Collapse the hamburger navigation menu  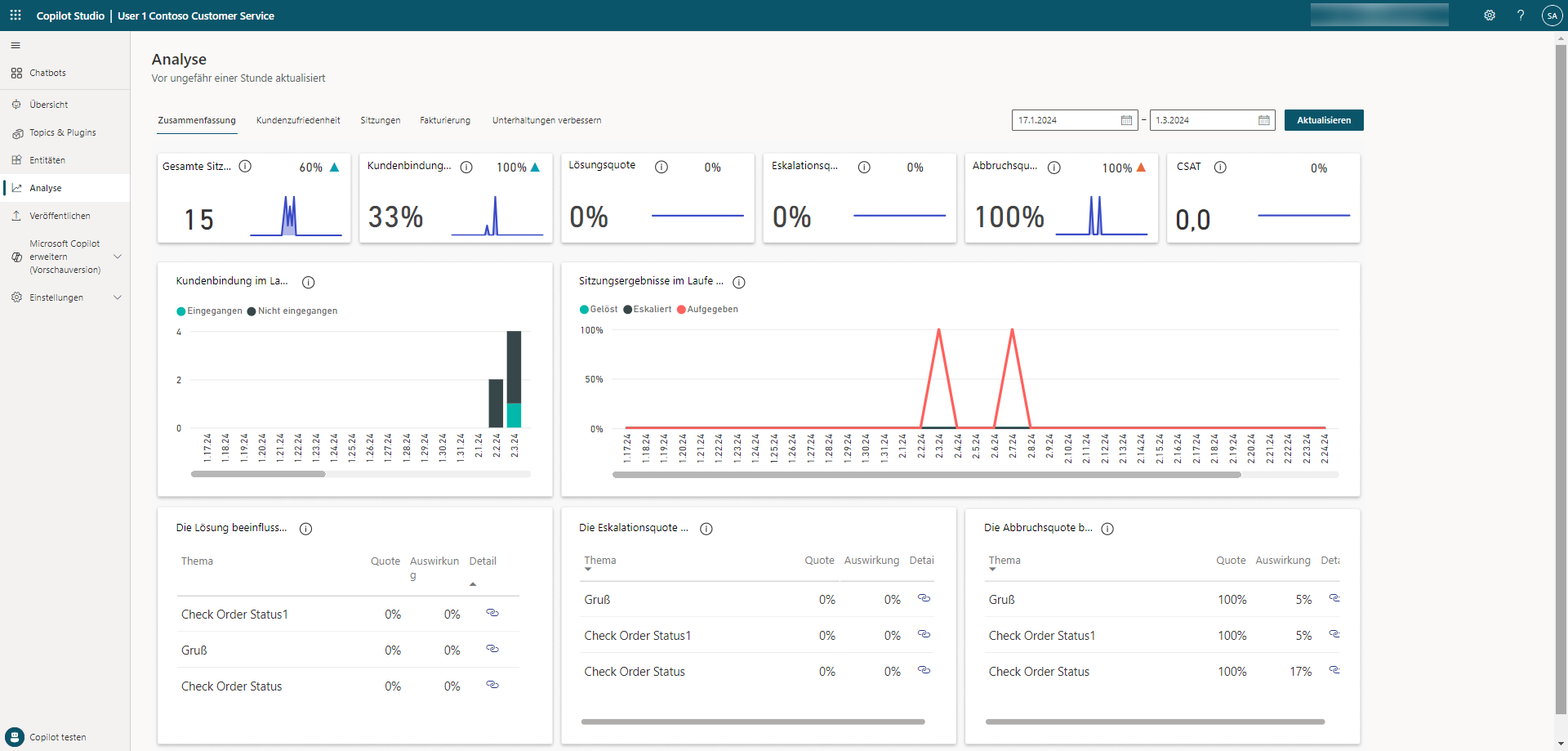pos(16,46)
